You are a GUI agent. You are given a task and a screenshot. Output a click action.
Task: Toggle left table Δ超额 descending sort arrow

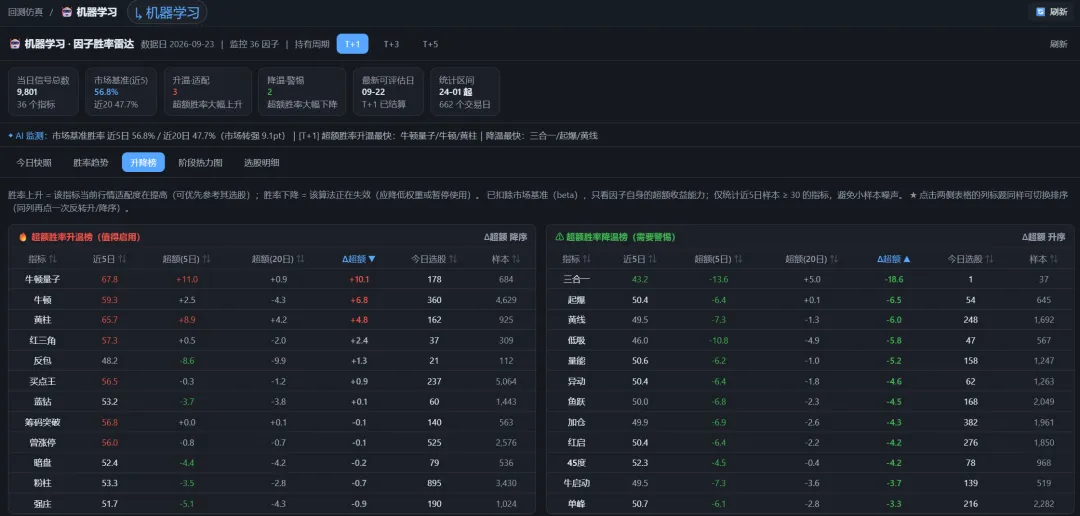[x=372, y=259]
